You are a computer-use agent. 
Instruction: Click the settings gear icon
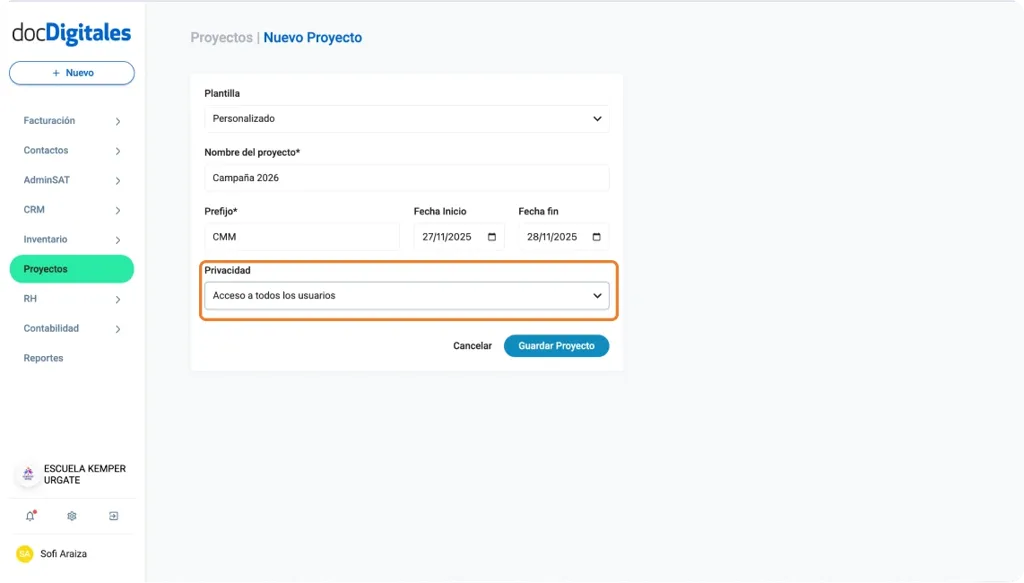pos(70,515)
